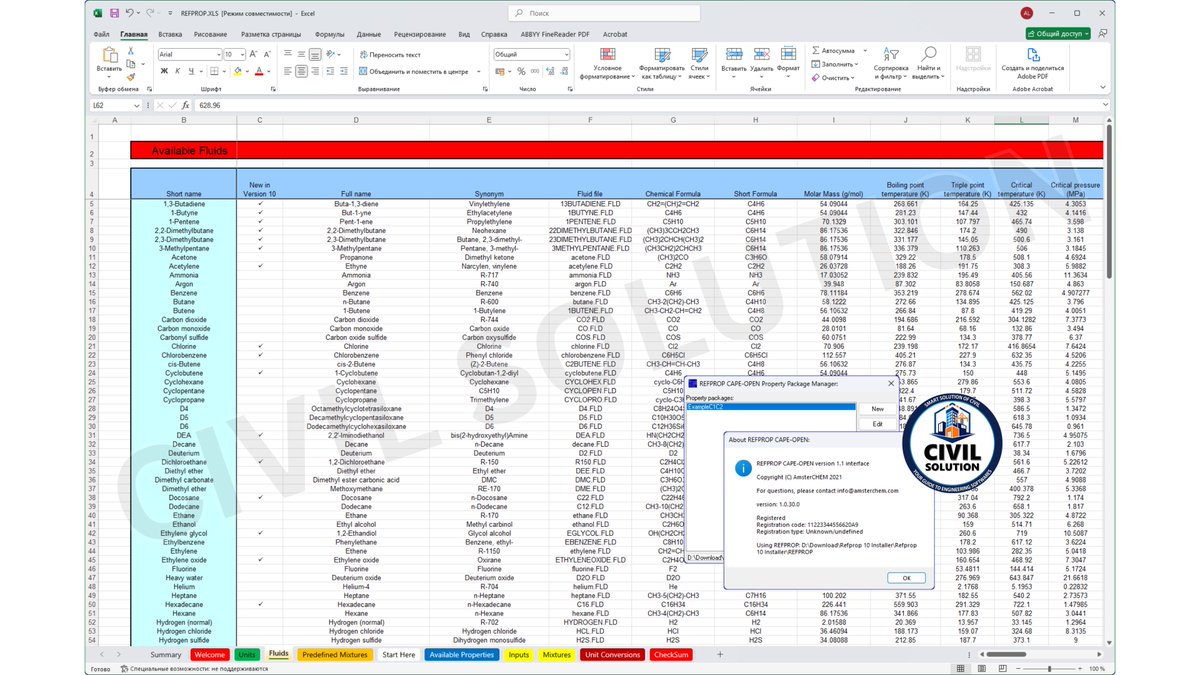Add a new sheet with plus button

[719, 655]
